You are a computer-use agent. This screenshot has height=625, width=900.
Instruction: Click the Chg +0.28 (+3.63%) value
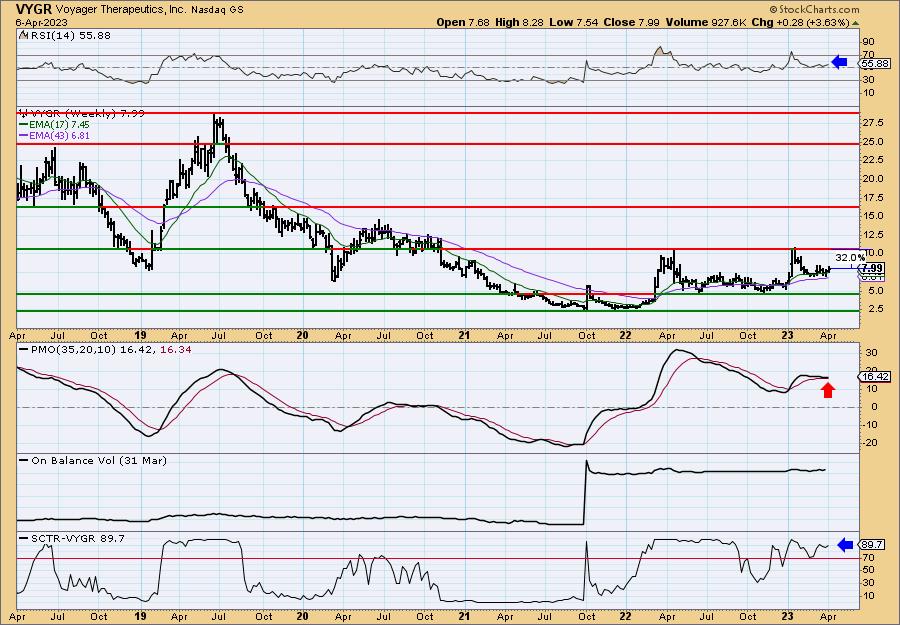tap(800, 22)
